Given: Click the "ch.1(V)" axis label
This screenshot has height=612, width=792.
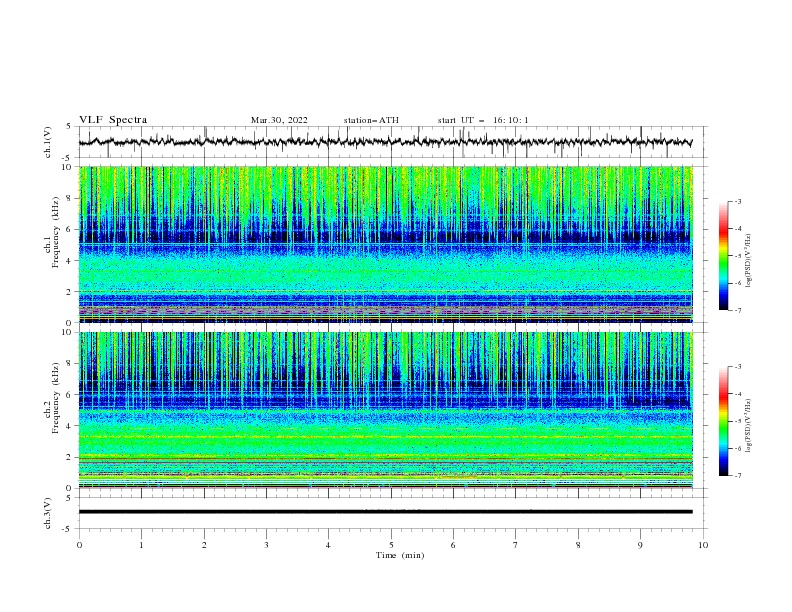Looking at the screenshot, I should (48, 142).
